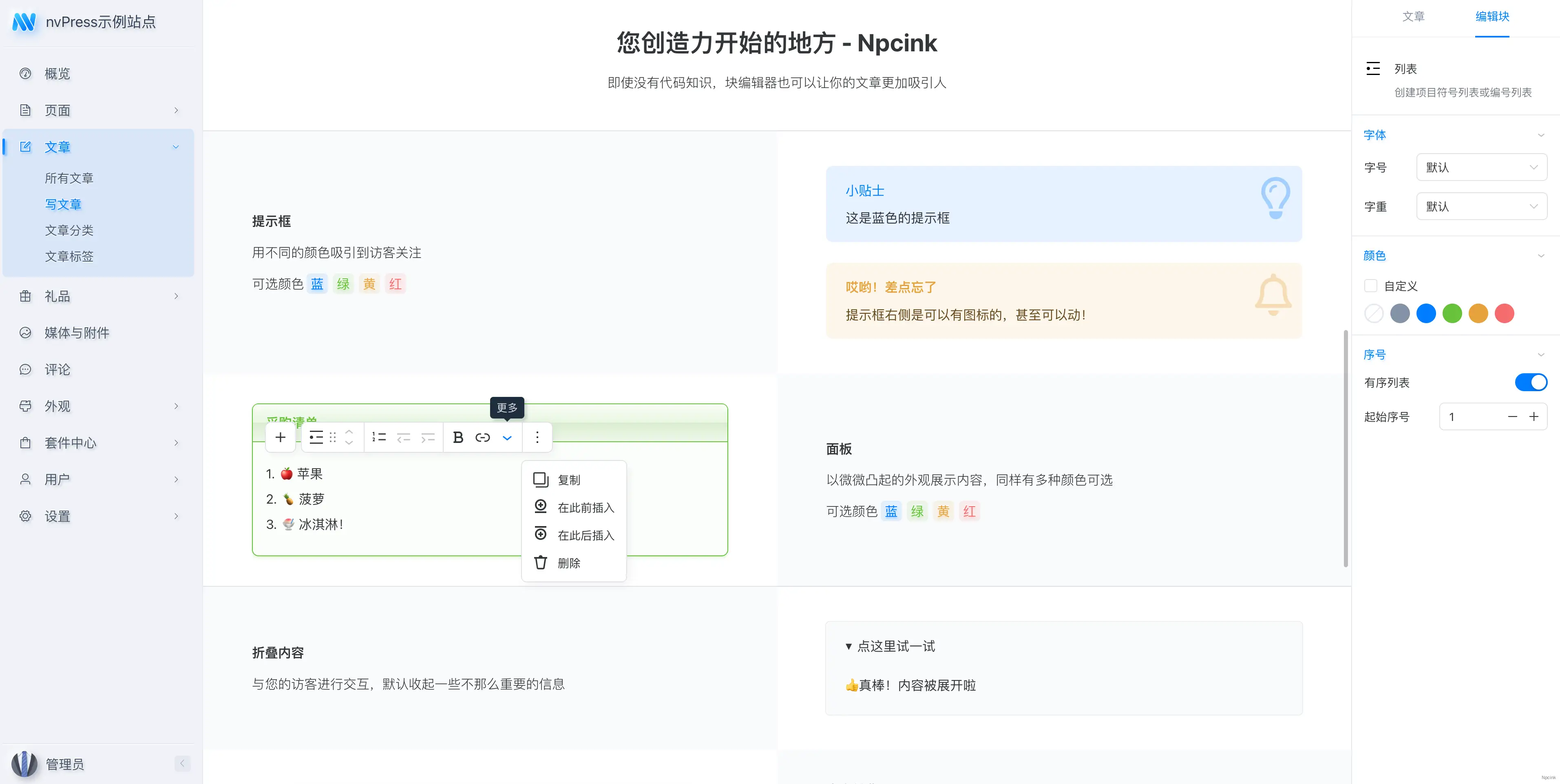Click the 媒体与附件 icon in sidebar

[x=25, y=333]
